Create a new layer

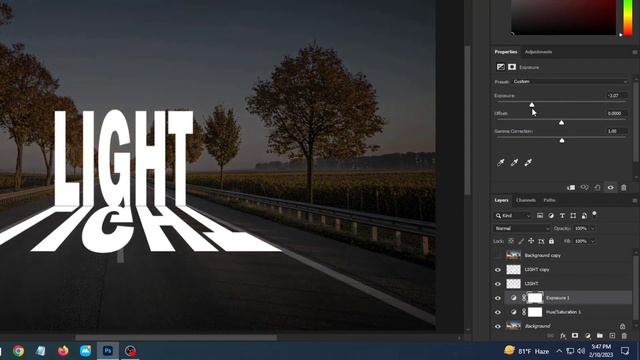(612, 336)
